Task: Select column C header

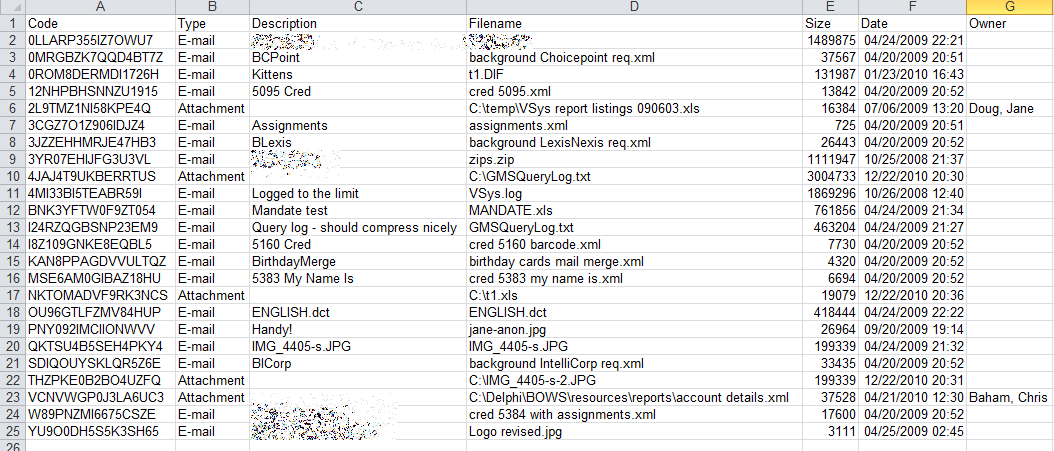Action: [x=356, y=7]
